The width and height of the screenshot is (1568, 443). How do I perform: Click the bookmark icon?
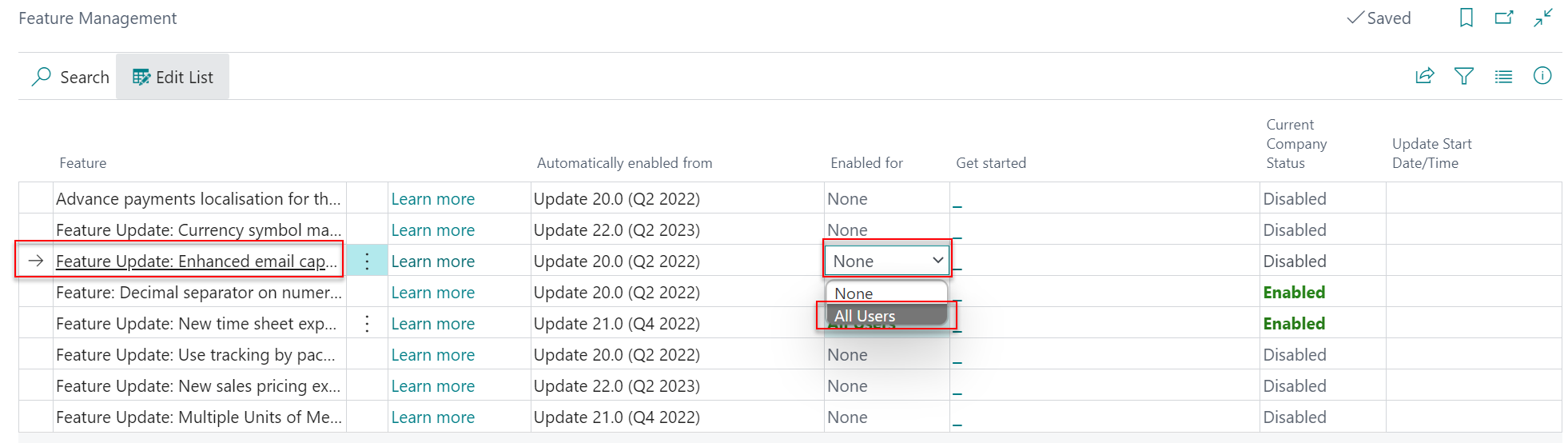pyautogui.click(x=1466, y=18)
